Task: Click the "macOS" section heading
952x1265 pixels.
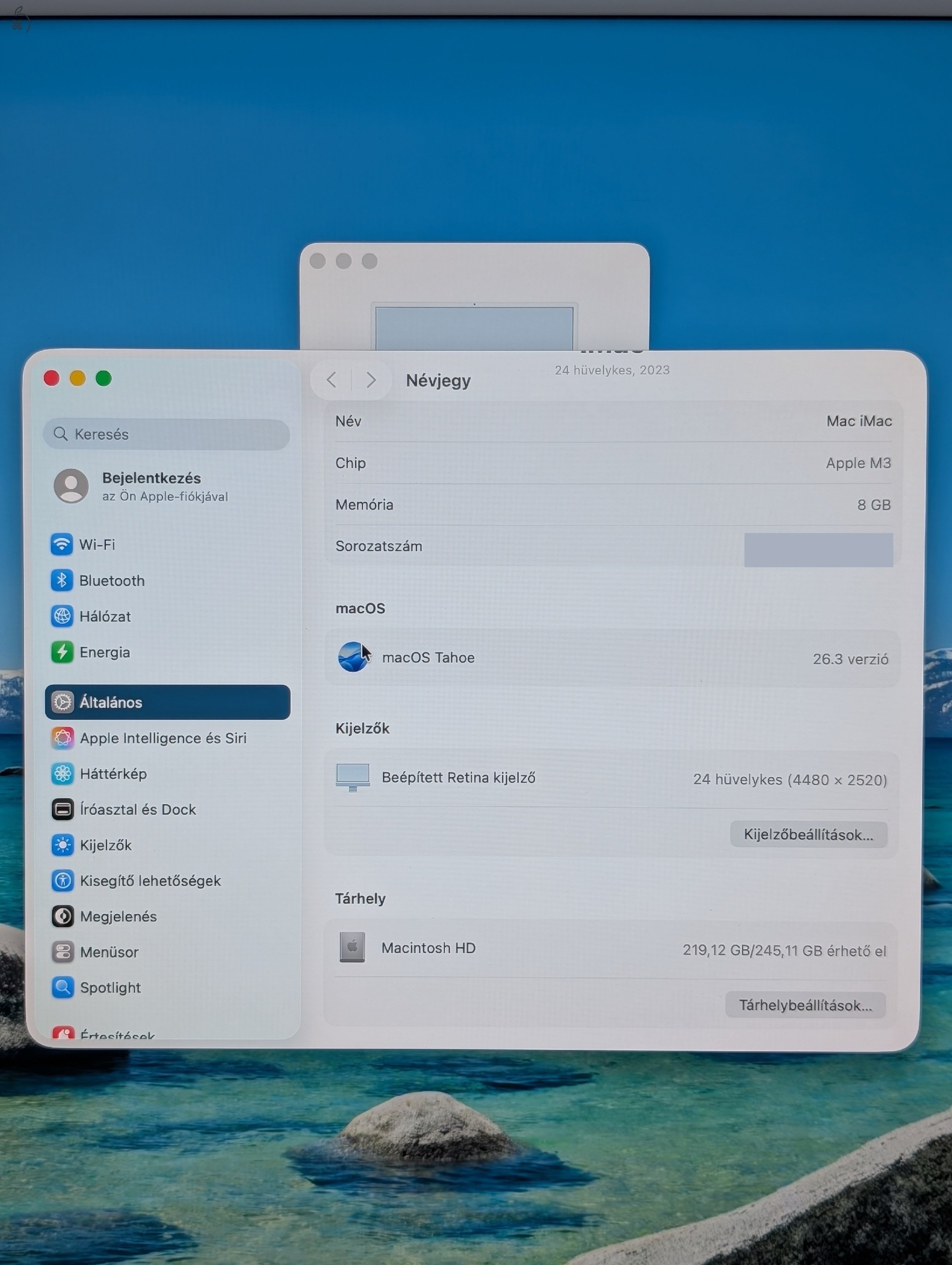Action: click(360, 608)
